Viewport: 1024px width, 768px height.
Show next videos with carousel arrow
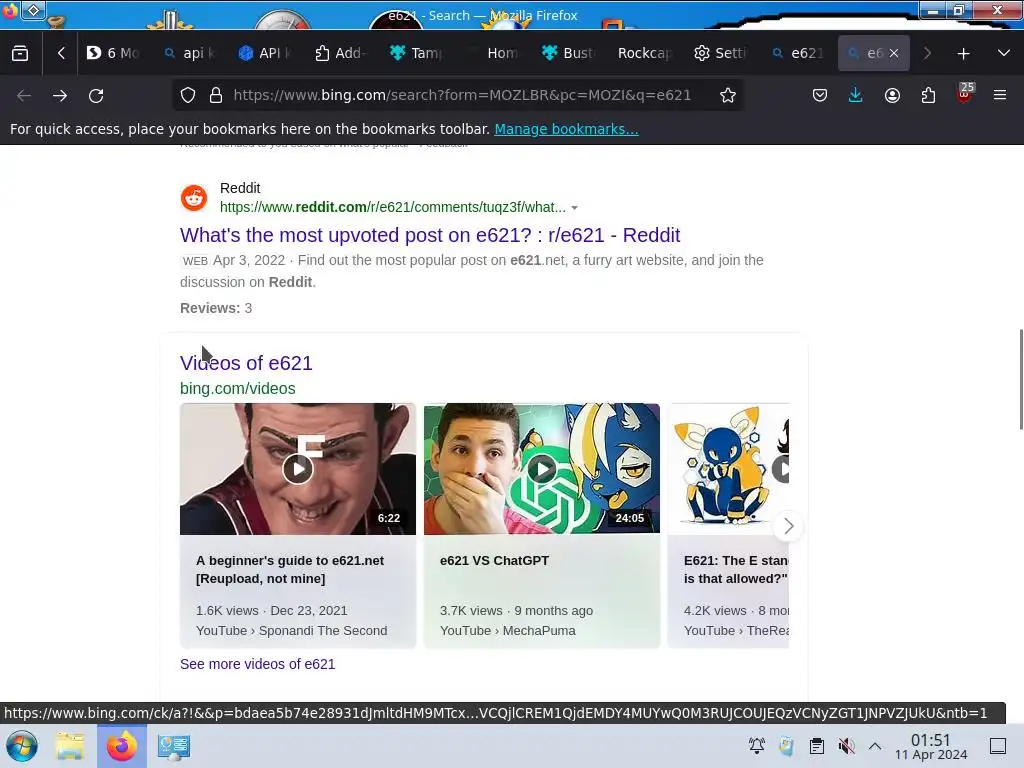click(x=788, y=526)
